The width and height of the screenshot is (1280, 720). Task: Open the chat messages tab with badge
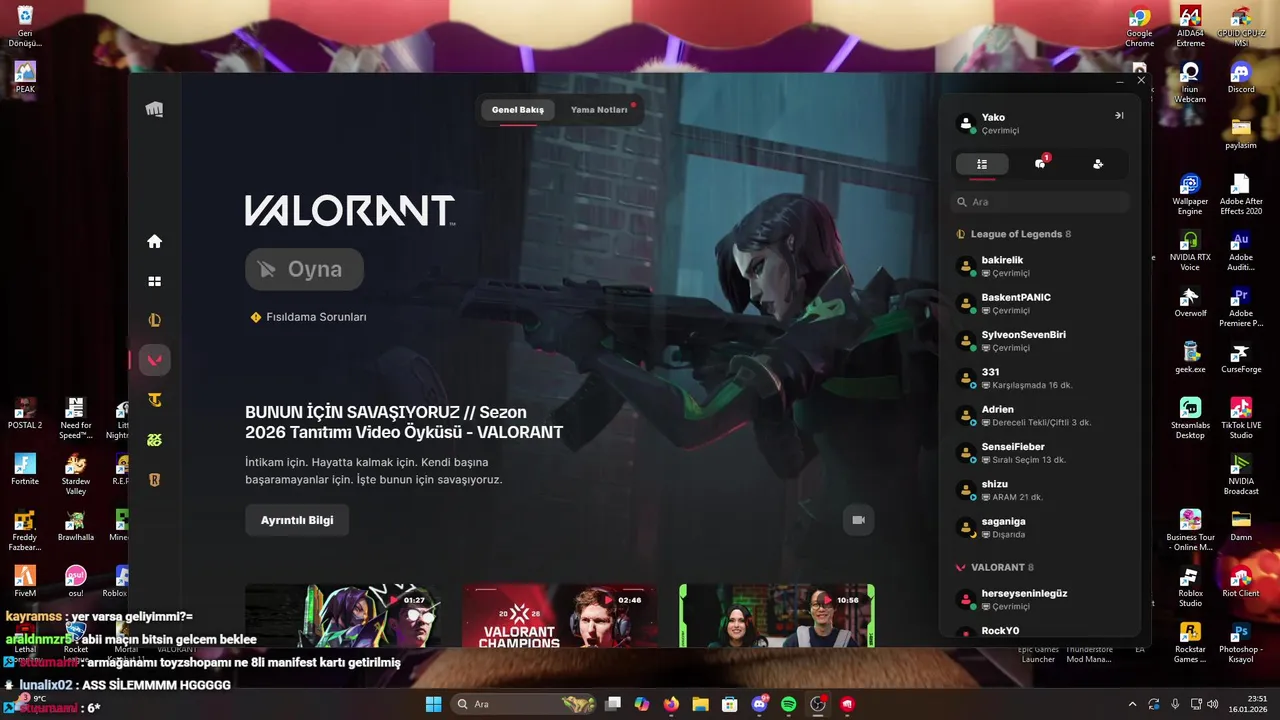pos(1041,163)
